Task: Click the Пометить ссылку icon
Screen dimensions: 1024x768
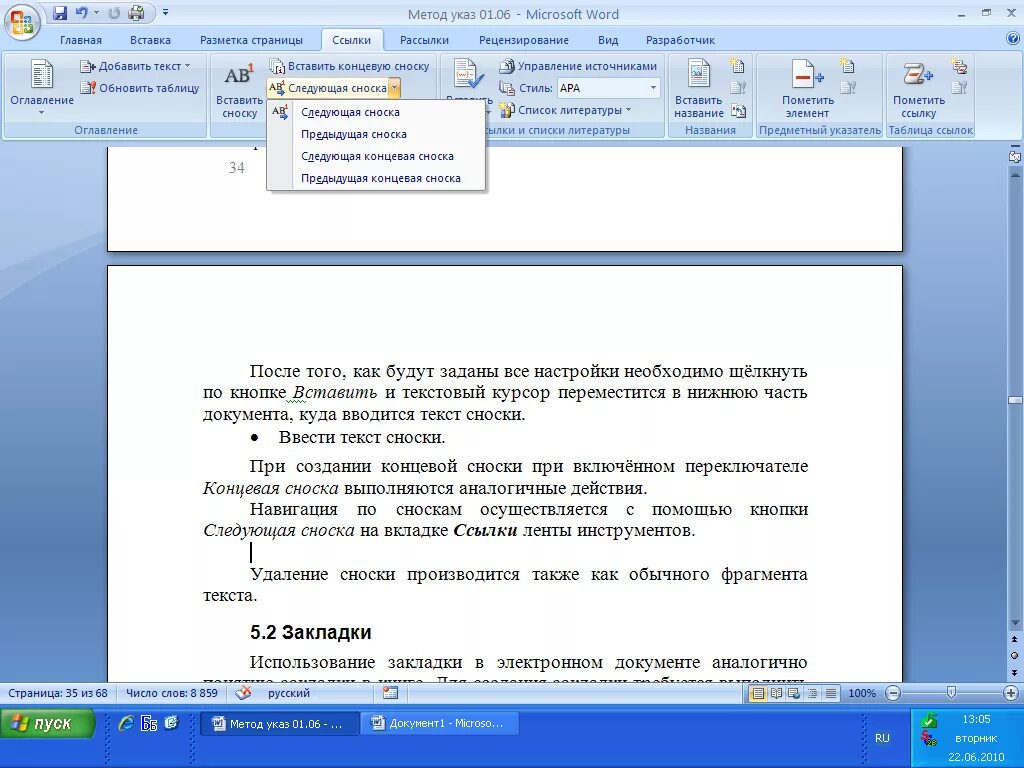Action: pos(919,90)
